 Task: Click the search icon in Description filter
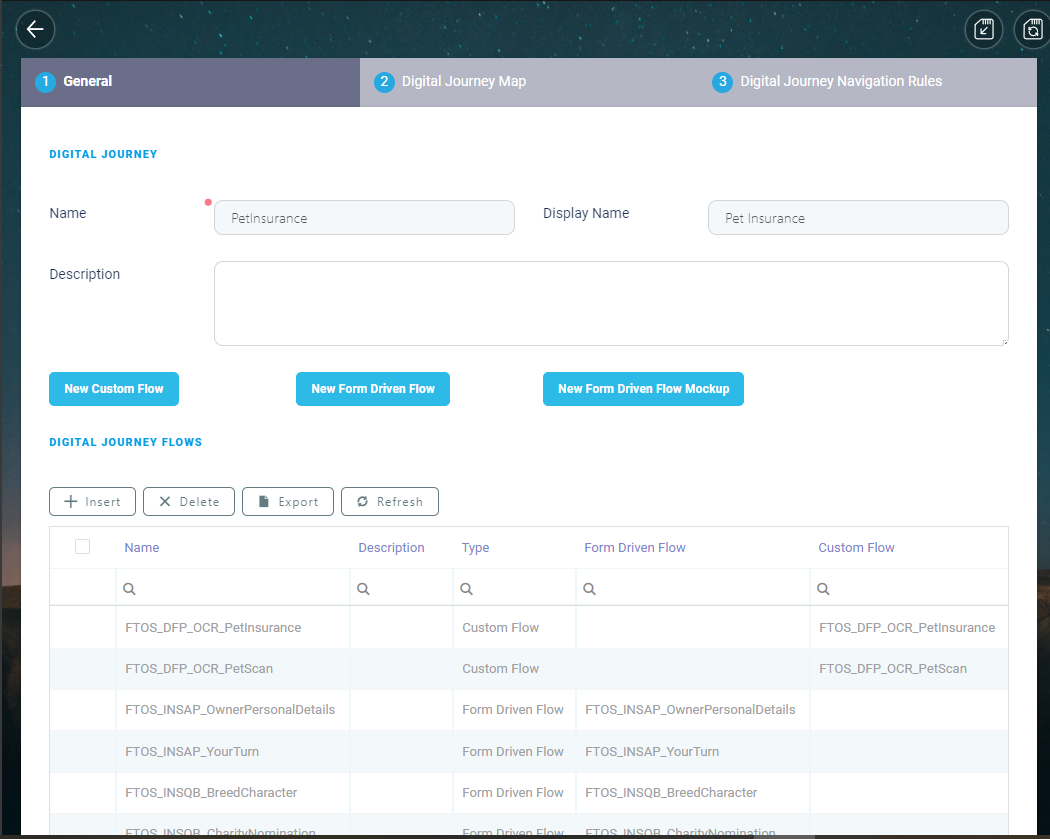point(363,589)
